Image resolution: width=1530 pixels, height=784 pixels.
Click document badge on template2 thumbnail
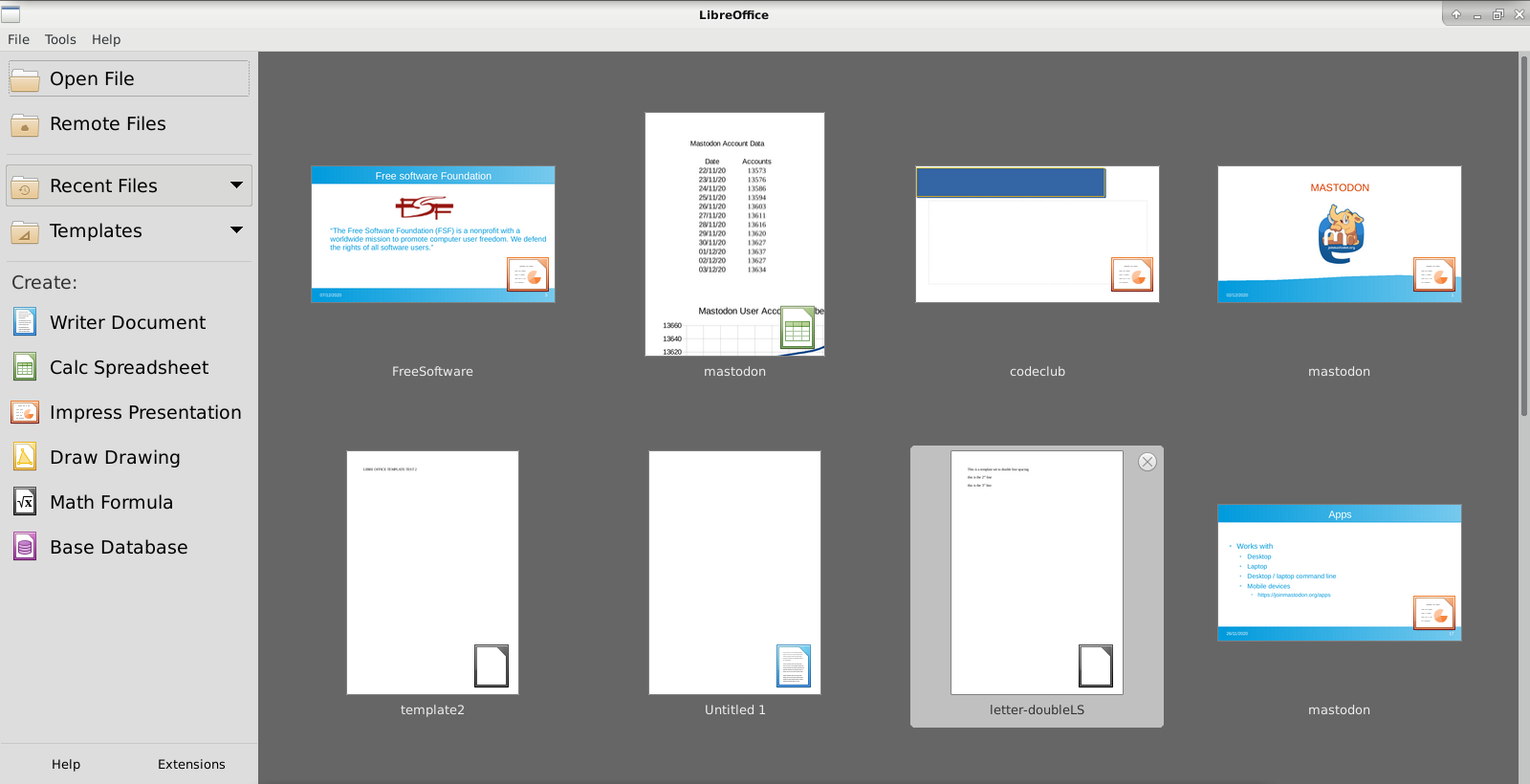point(492,666)
